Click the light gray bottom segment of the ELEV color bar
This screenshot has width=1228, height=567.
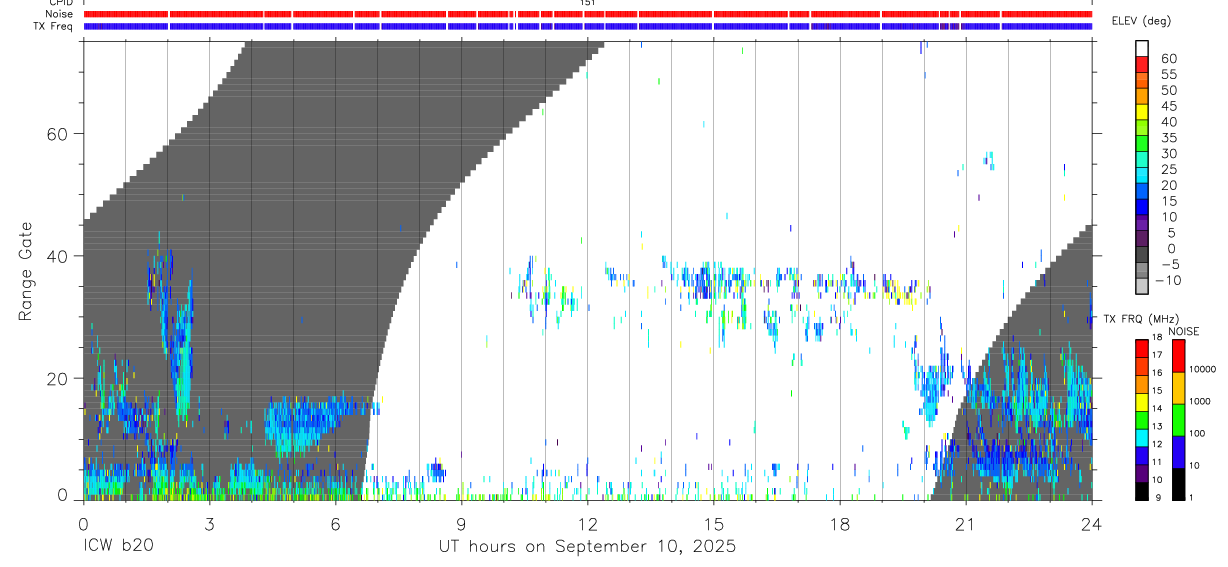pyautogui.click(x=1143, y=287)
